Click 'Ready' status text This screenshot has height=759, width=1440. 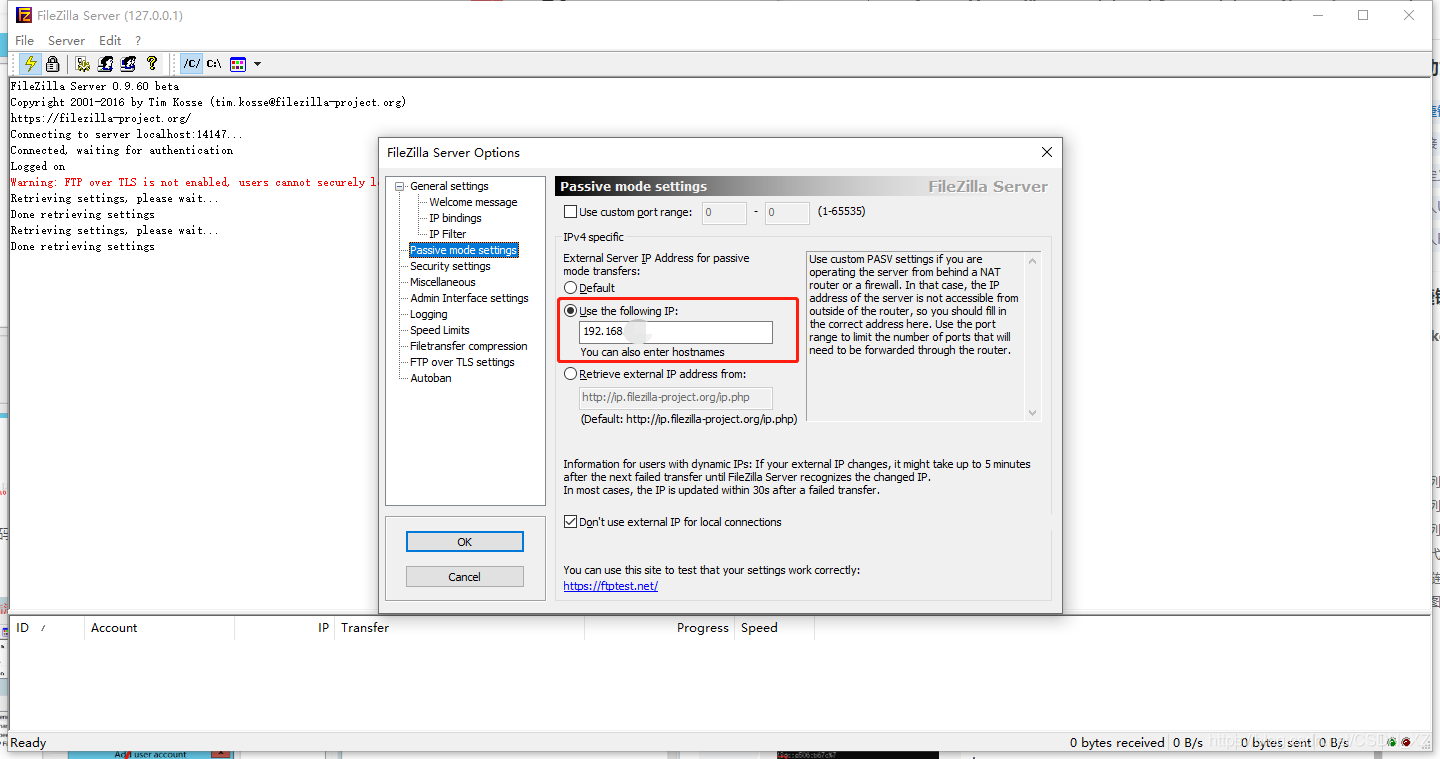pyautogui.click(x=28, y=742)
